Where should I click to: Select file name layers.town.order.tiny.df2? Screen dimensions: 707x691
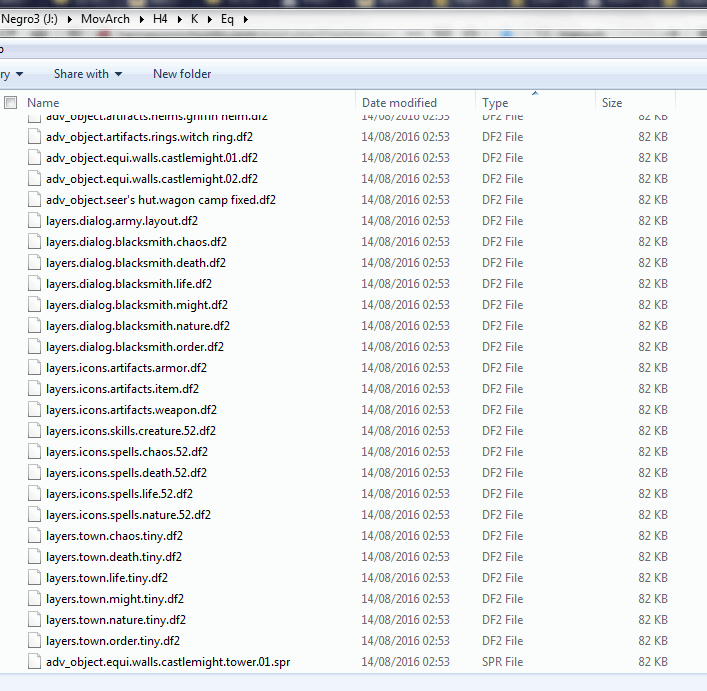113,641
